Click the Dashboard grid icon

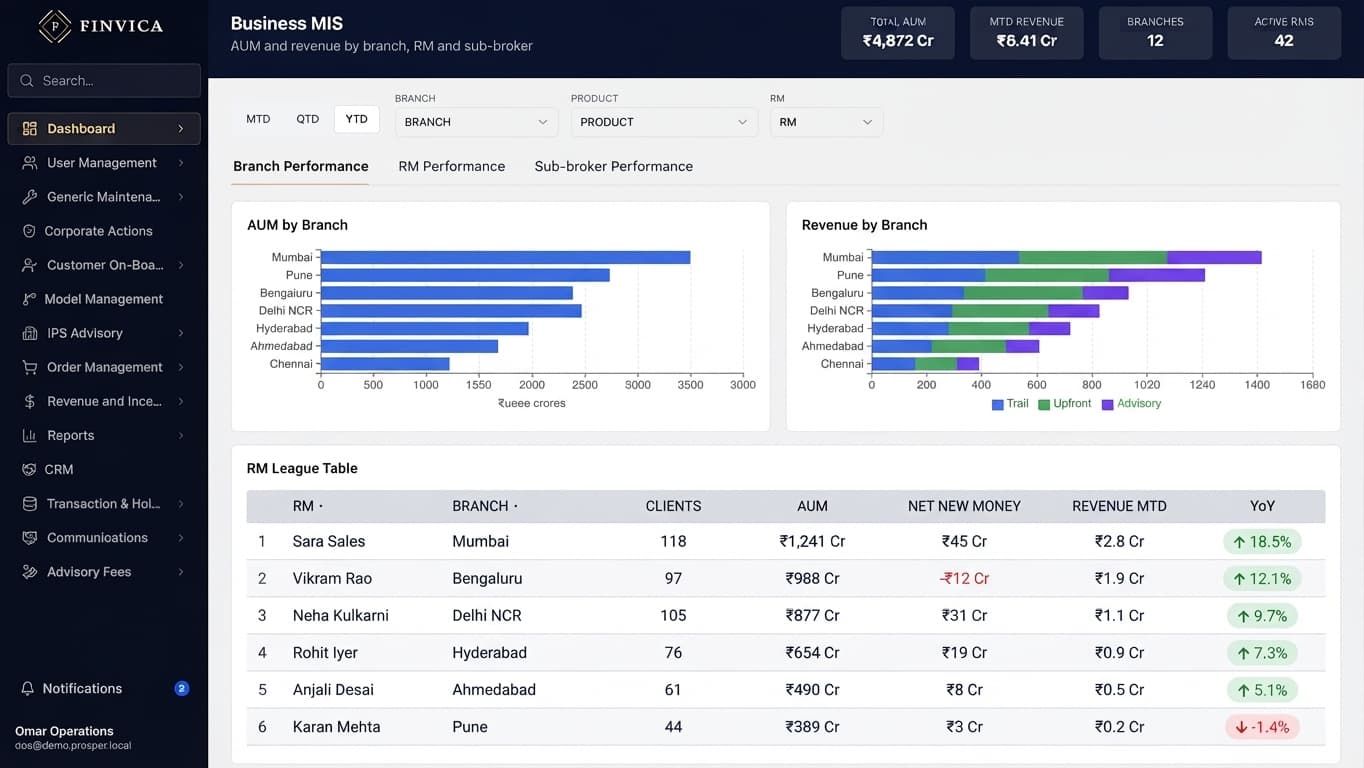(x=29, y=129)
